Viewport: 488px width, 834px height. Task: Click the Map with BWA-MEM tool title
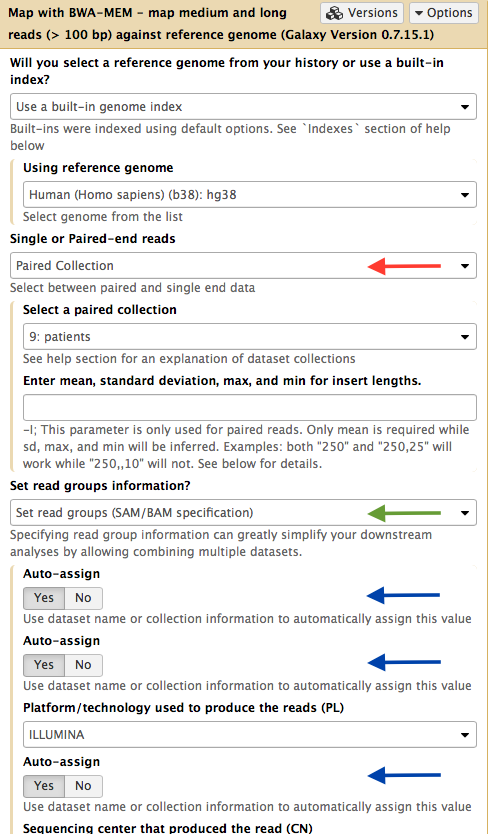coord(147,12)
